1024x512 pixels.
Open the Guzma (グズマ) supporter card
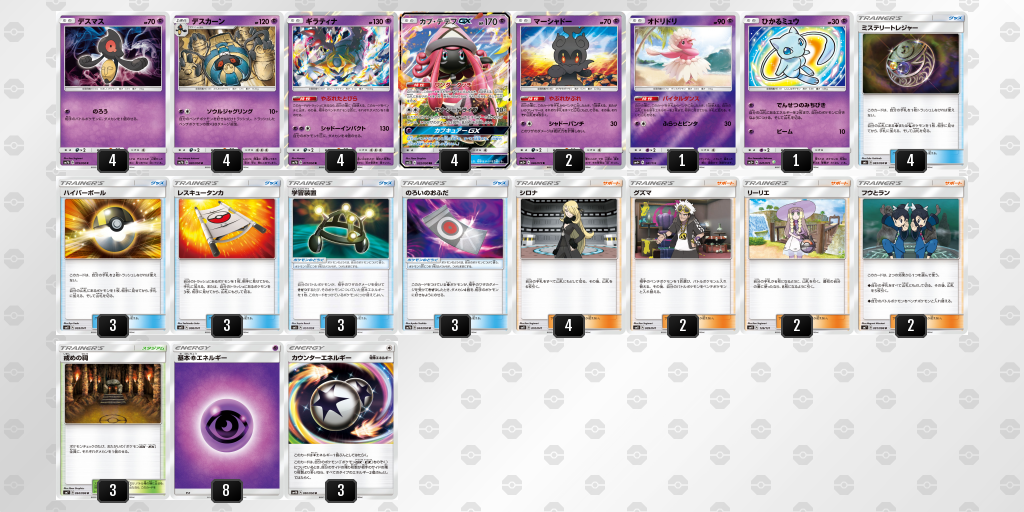click(682, 256)
